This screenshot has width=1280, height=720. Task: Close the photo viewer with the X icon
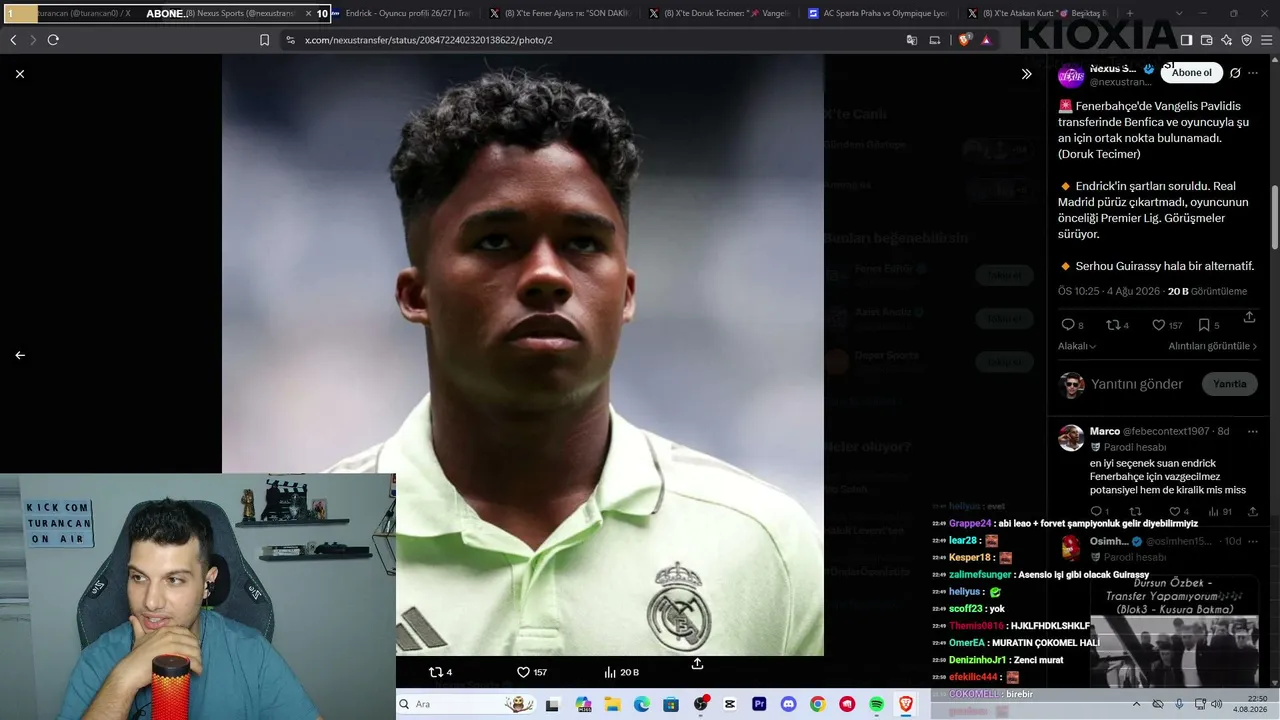20,74
